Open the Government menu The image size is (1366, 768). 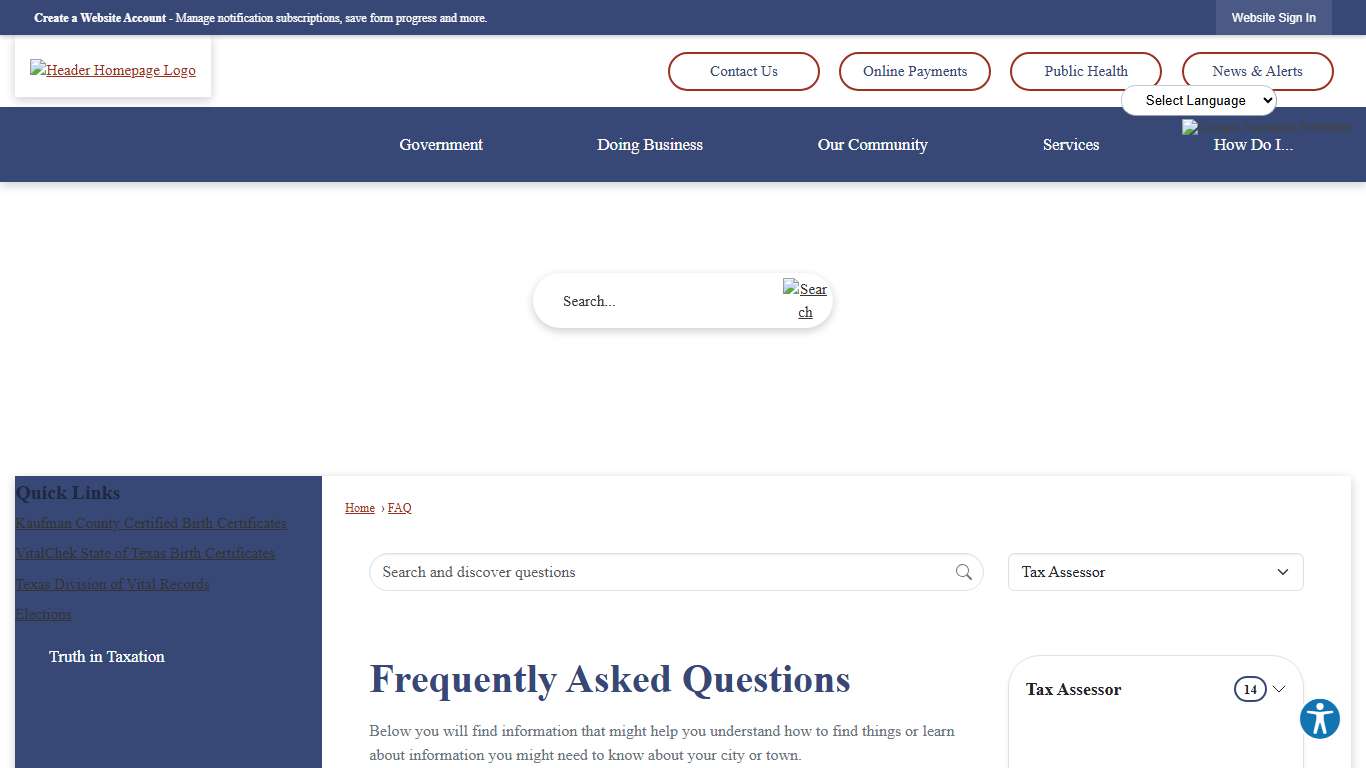[x=440, y=144]
